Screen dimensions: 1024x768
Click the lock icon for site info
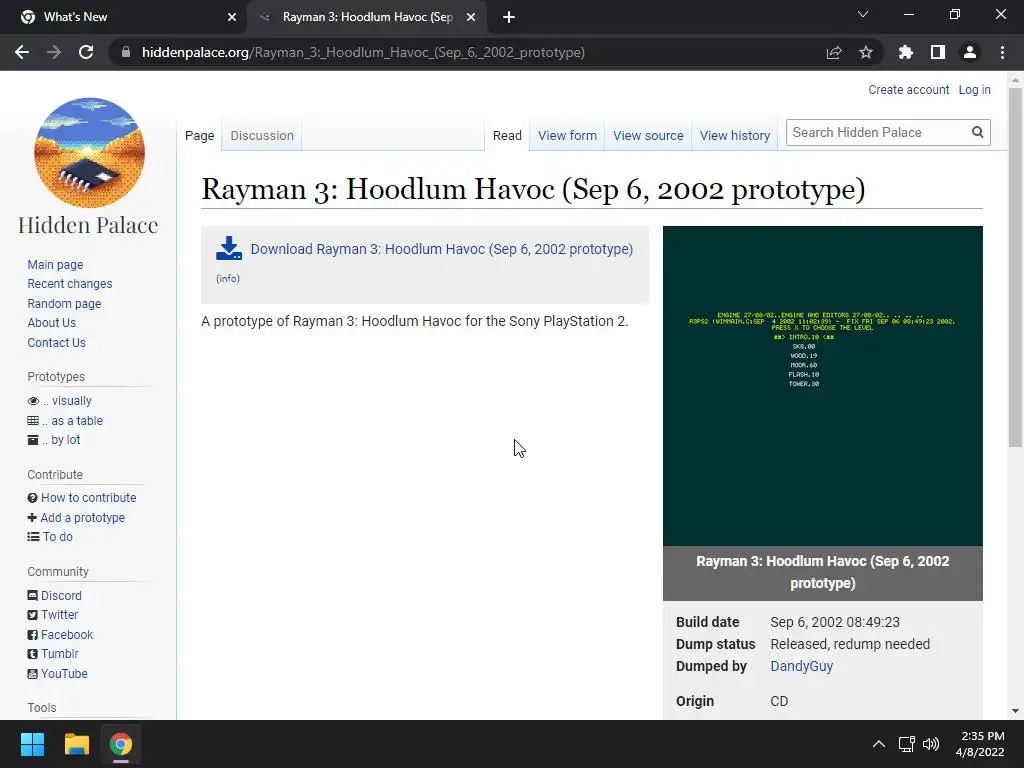126,52
